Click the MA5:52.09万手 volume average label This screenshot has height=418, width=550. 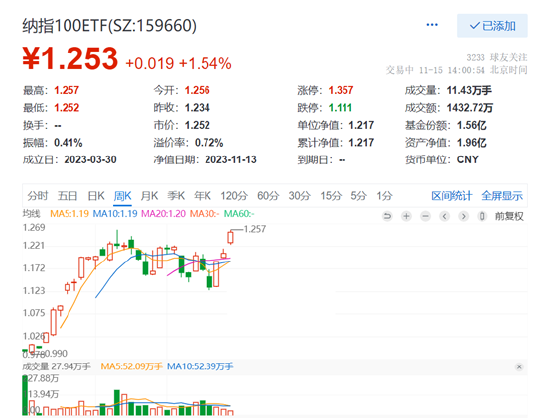click(132, 366)
